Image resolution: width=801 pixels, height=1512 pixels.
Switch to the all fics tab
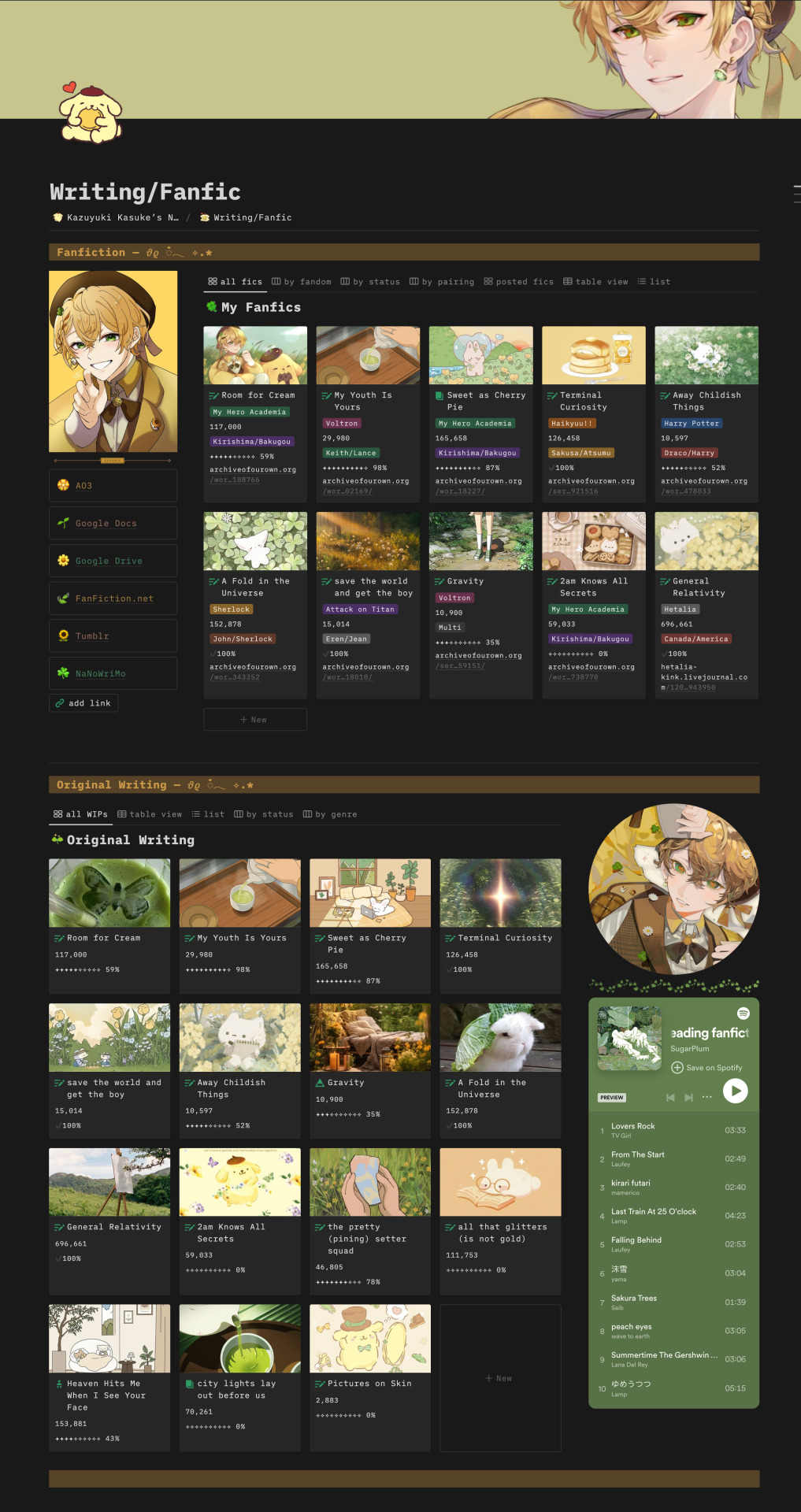[x=235, y=281]
